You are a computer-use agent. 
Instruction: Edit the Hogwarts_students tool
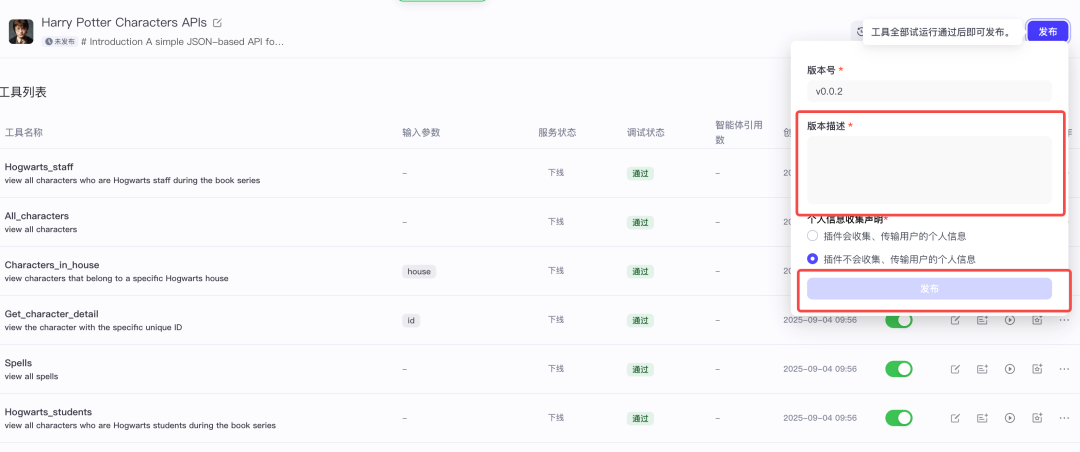pos(955,418)
